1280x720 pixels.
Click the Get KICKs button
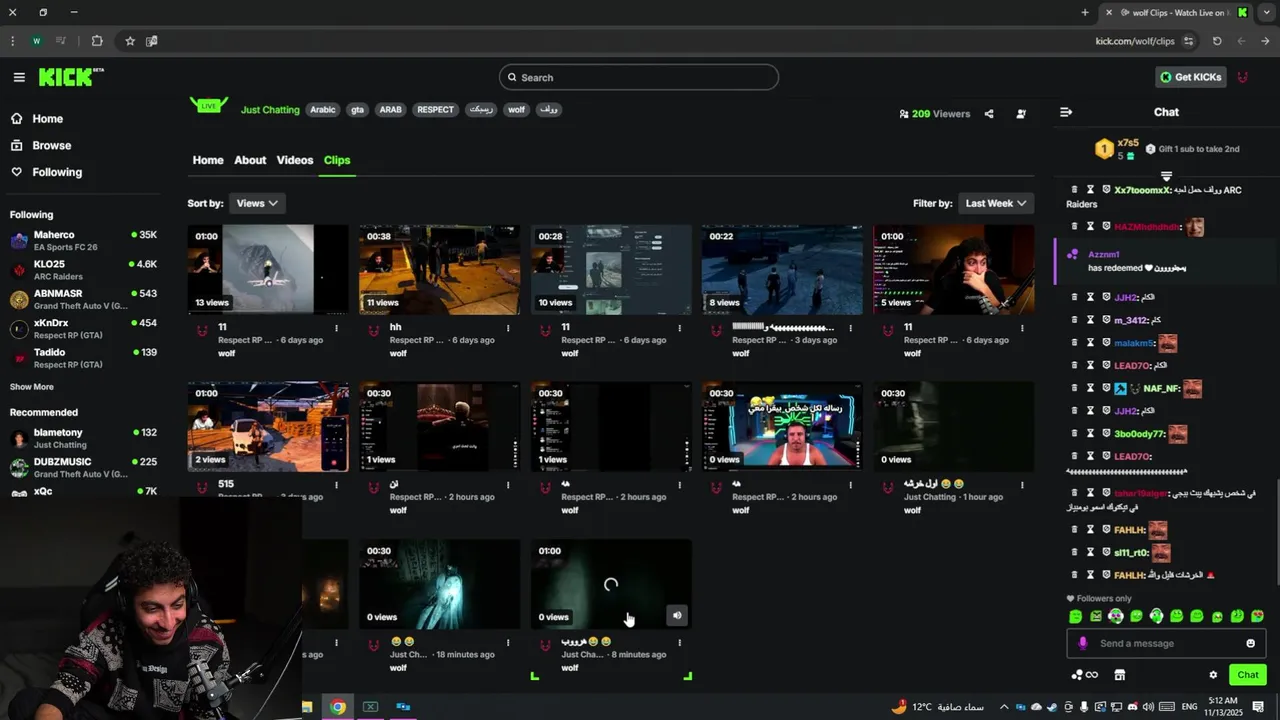(x=1190, y=77)
